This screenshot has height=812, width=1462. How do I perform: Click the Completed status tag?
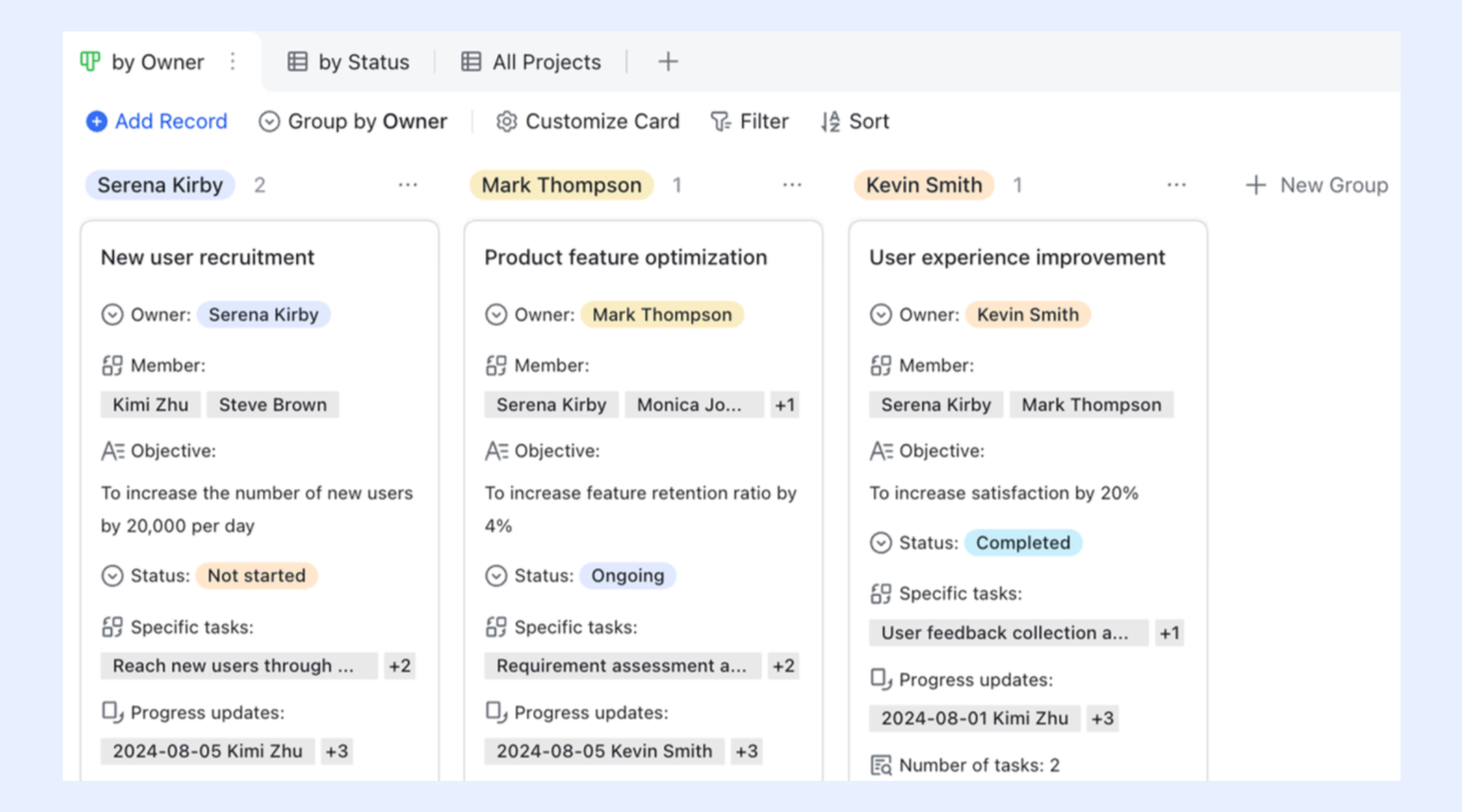1023,543
